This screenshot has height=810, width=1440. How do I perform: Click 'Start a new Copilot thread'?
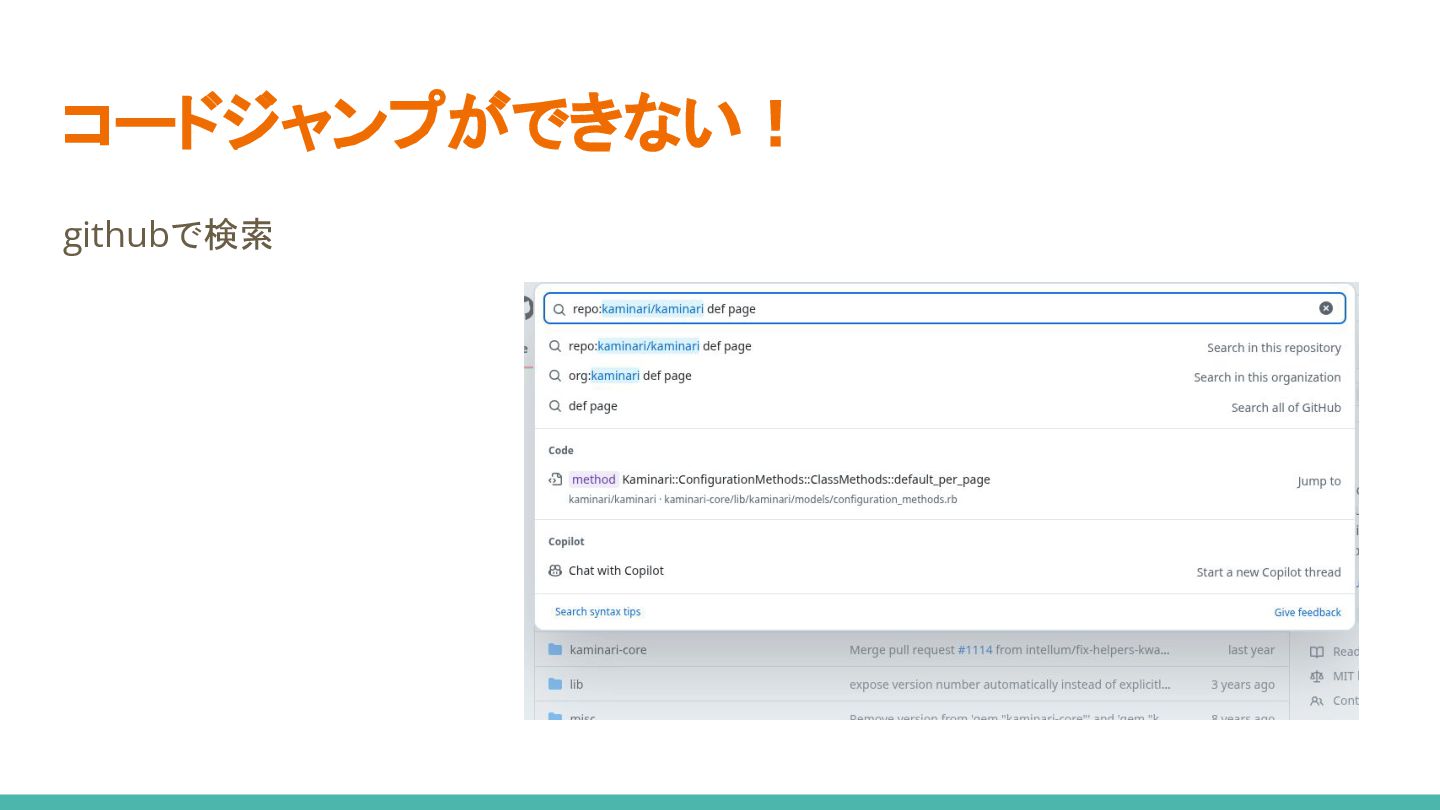[1268, 573]
